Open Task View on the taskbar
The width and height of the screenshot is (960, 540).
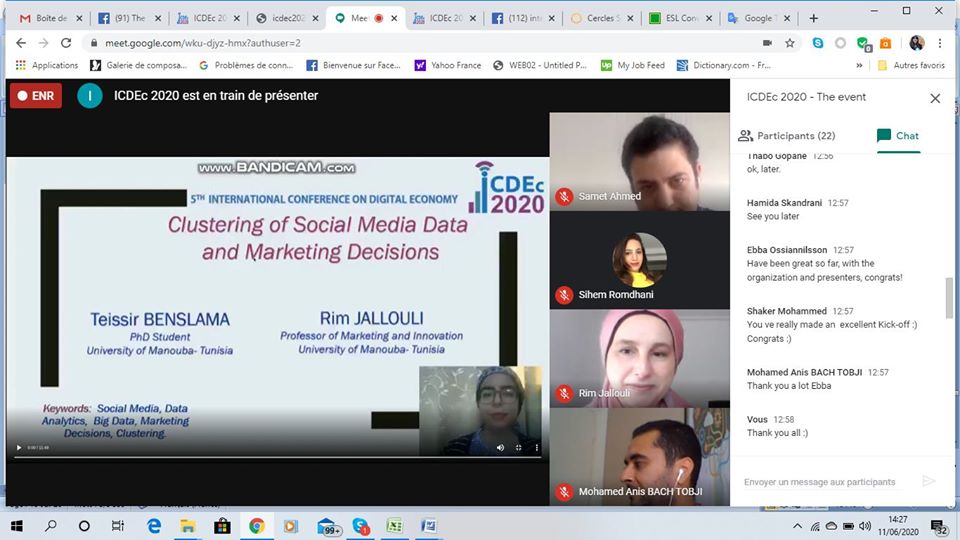coord(118,526)
